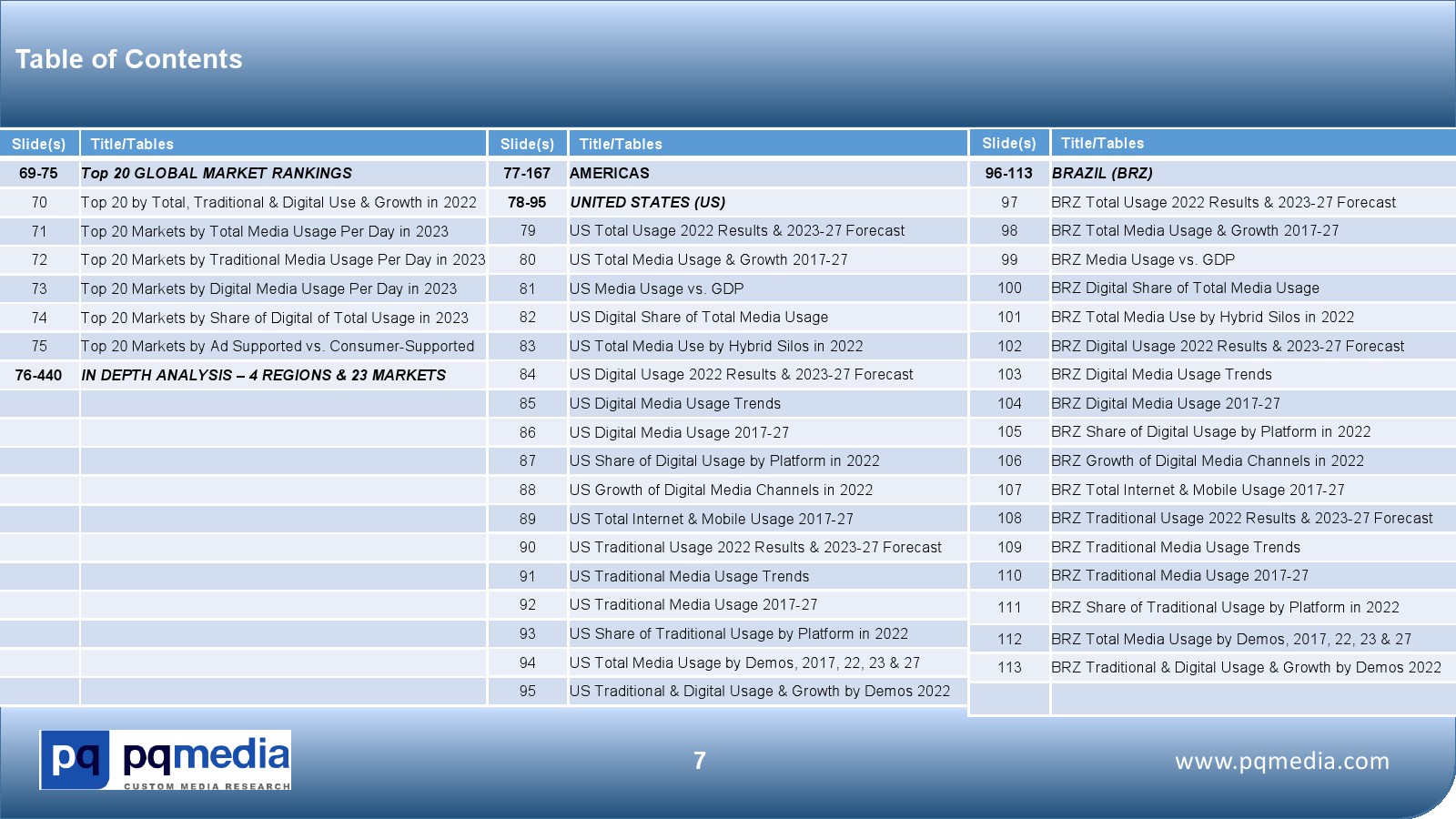The width and height of the screenshot is (1456, 819).
Task: Click slide number 7 in footer
Action: pyautogui.click(x=699, y=761)
